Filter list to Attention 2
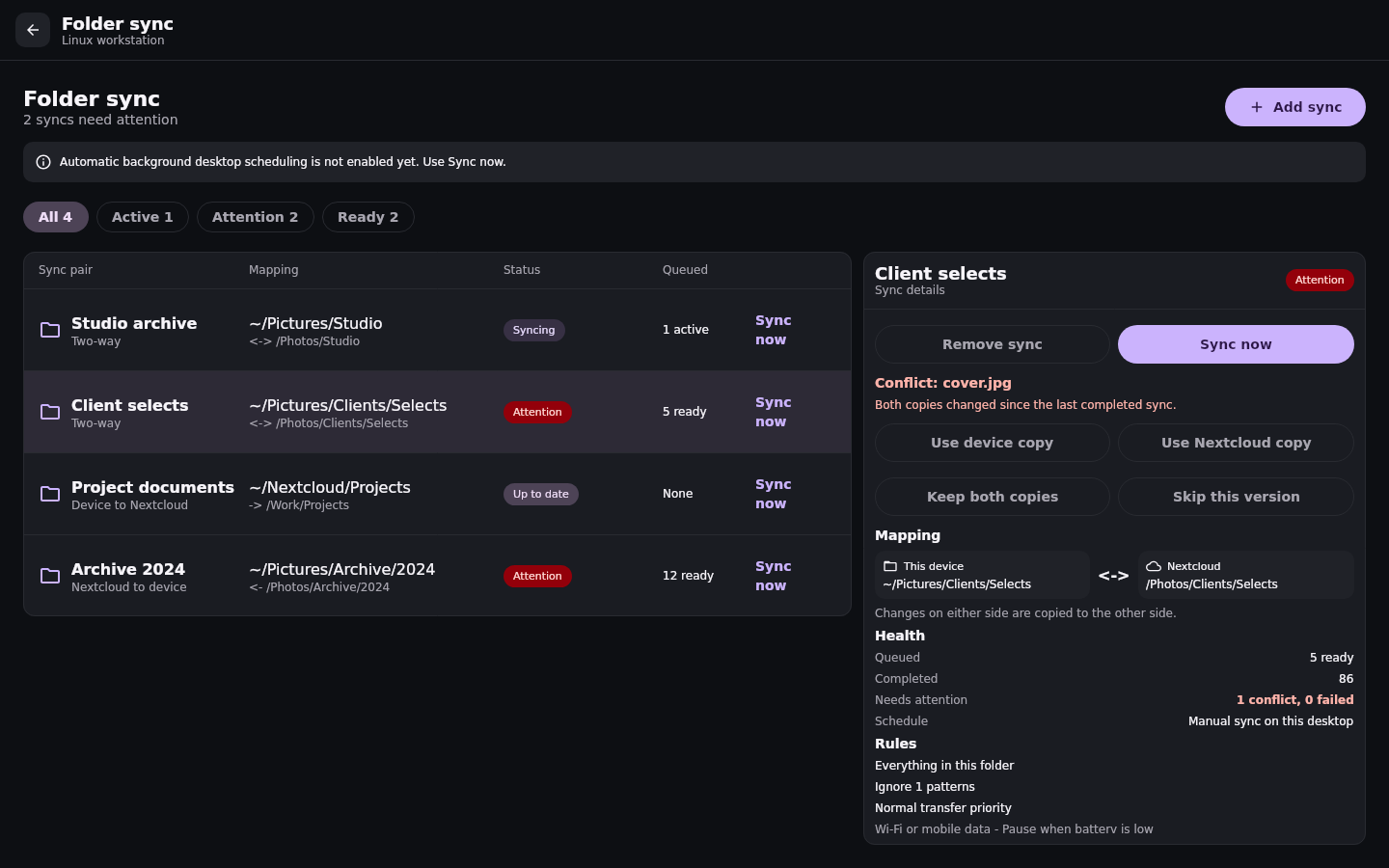 (256, 217)
